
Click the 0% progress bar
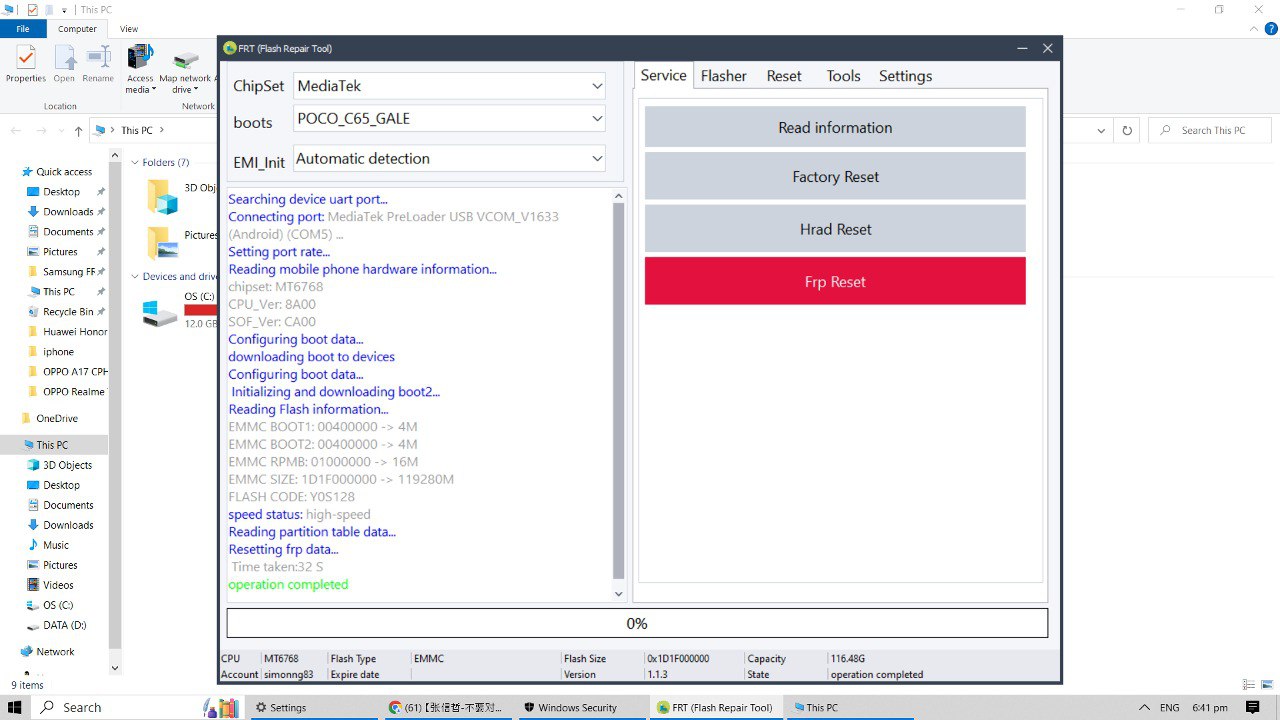click(x=637, y=623)
